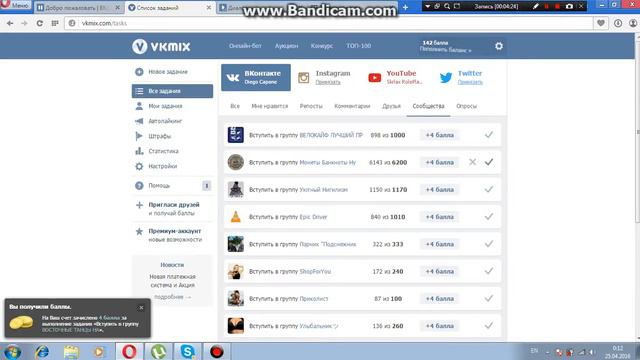Click the browser back arrow
The image size is (640, 360).
(x=10, y=23)
